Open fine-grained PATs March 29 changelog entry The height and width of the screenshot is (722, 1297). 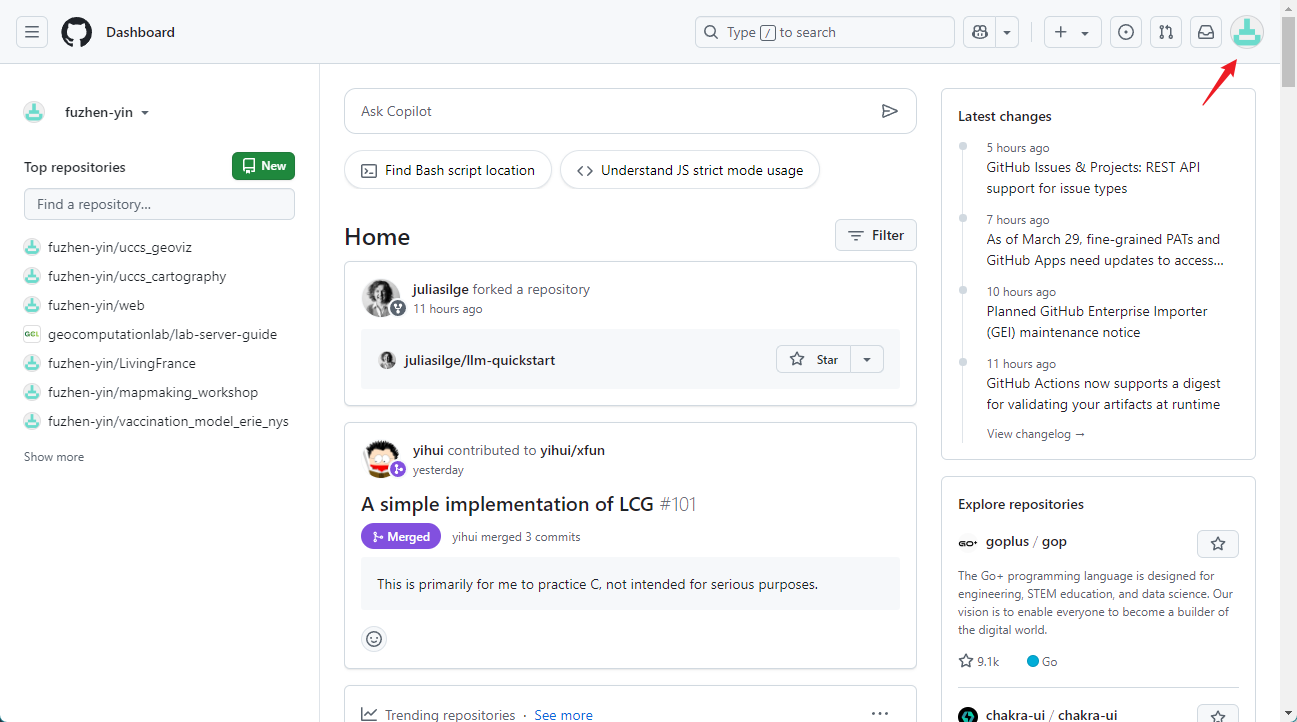[x=1105, y=250]
